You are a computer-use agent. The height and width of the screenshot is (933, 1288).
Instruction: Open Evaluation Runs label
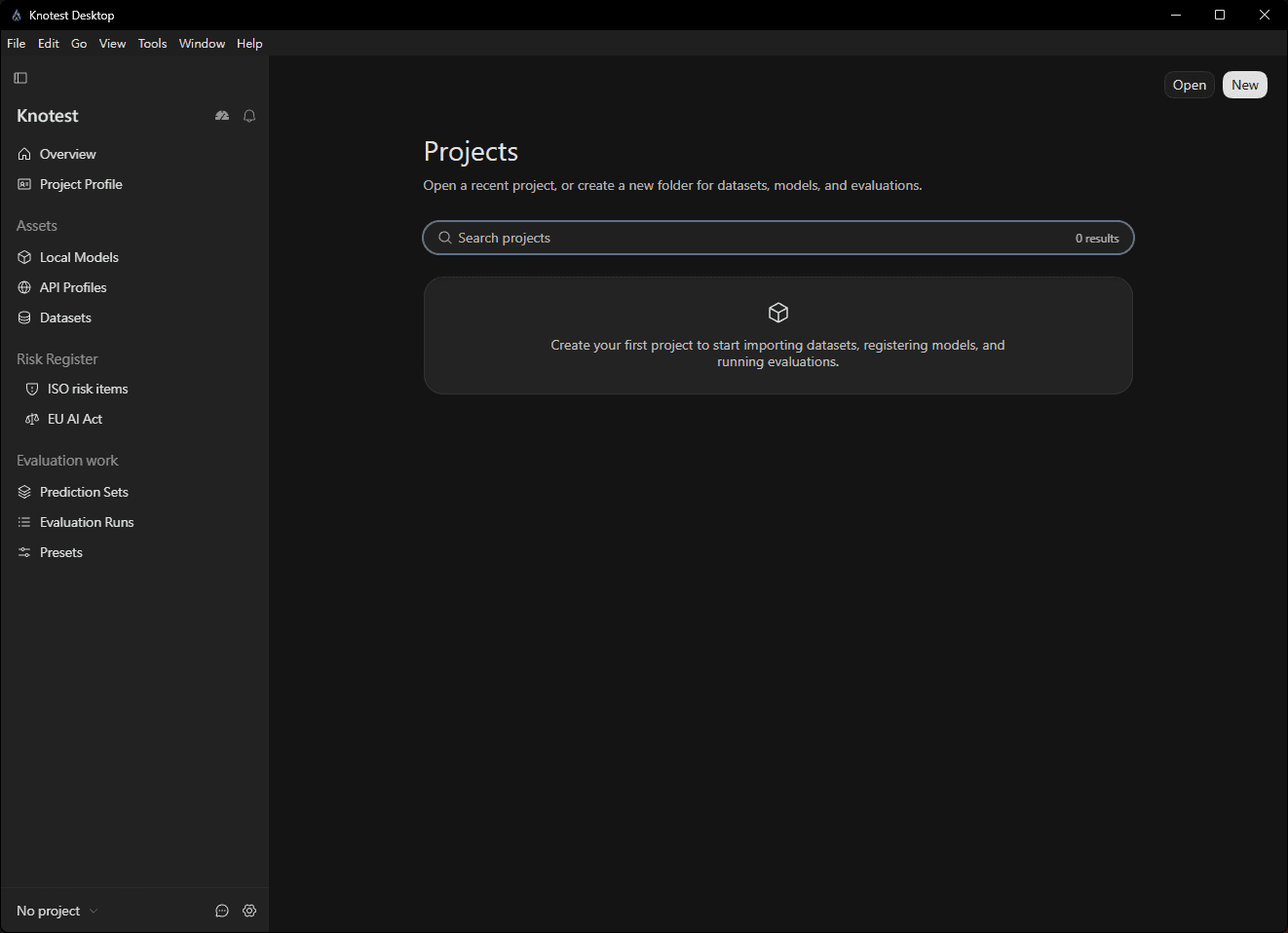(x=87, y=522)
